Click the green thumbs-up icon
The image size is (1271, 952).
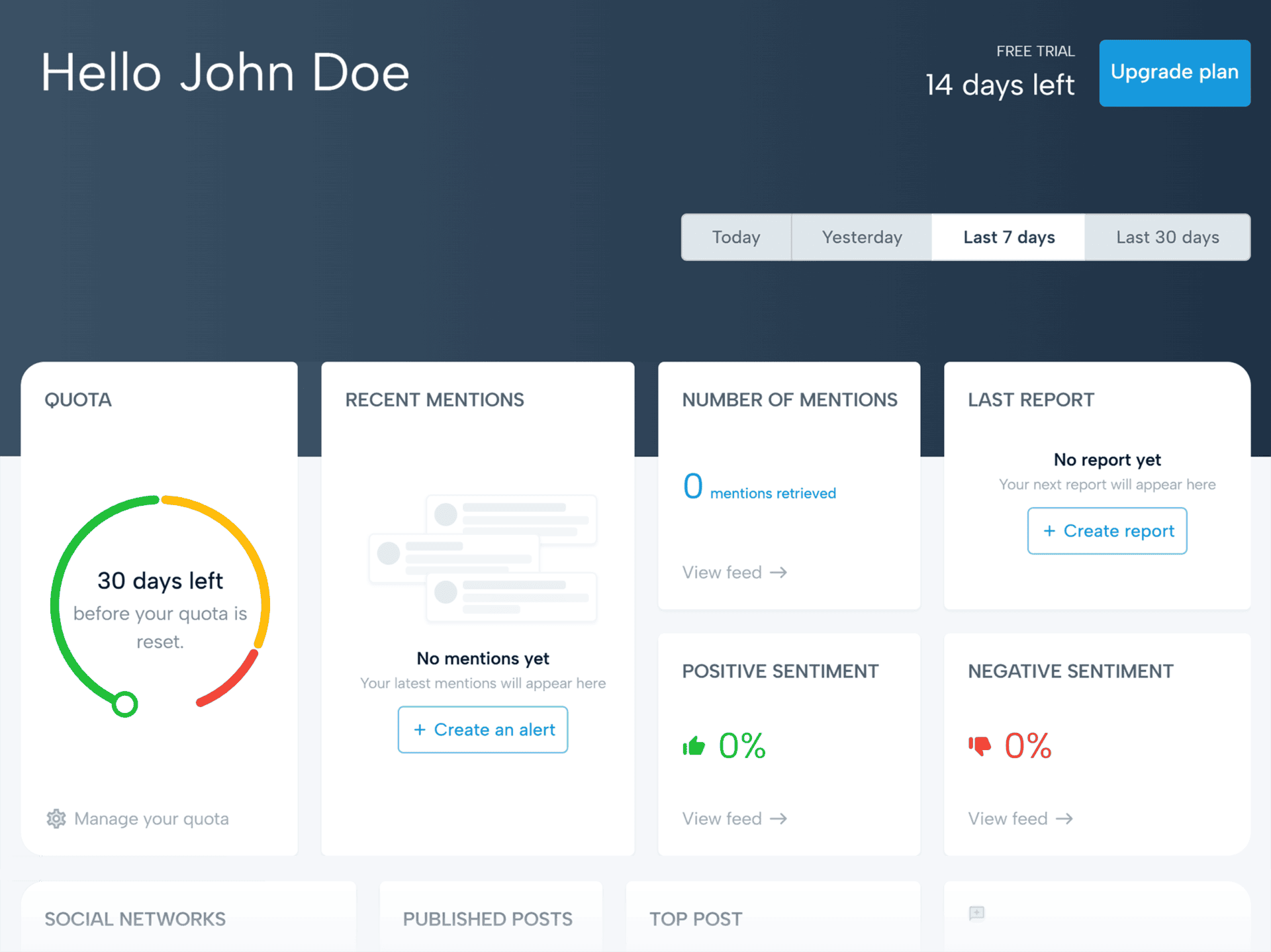click(x=694, y=746)
